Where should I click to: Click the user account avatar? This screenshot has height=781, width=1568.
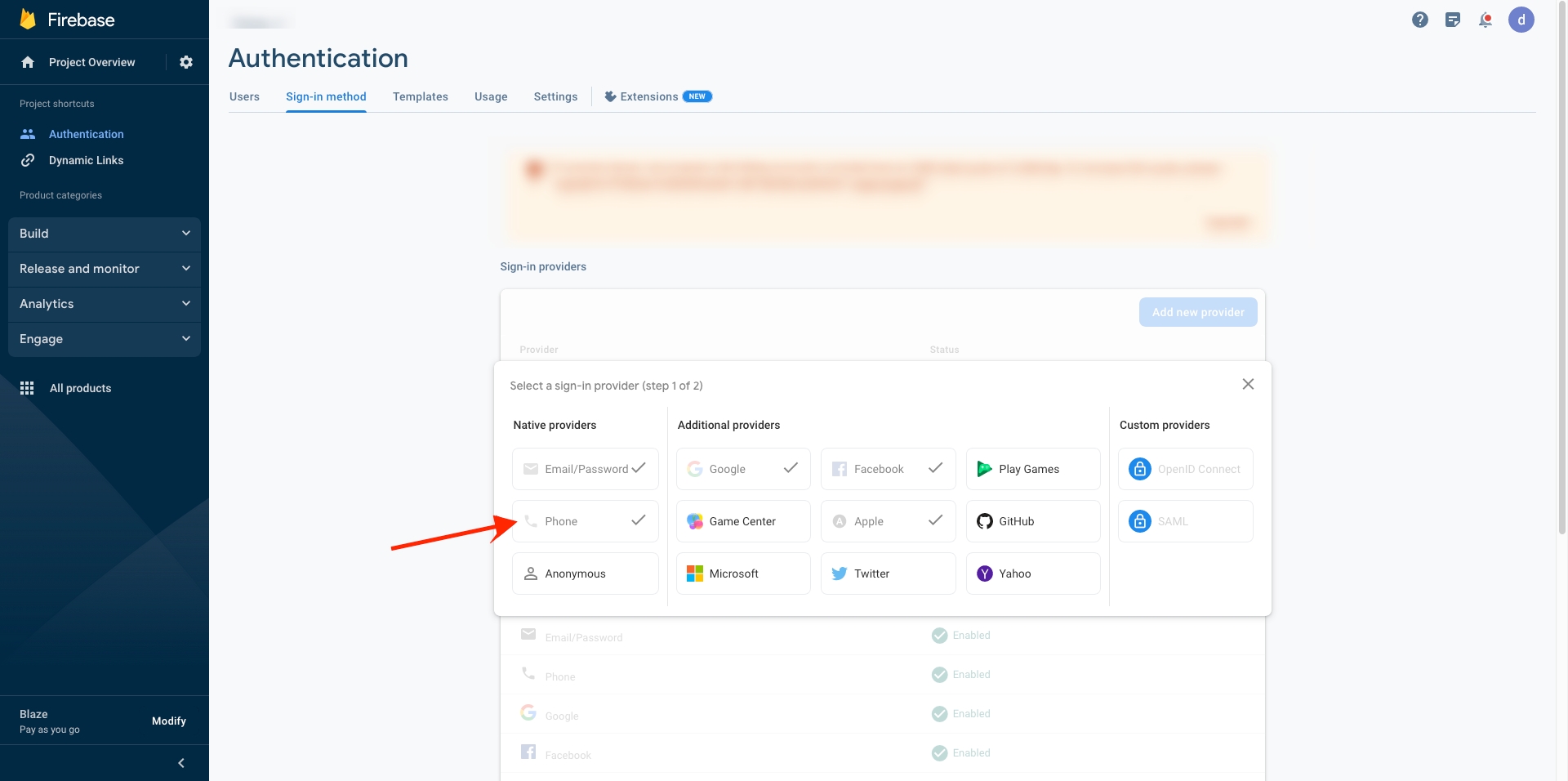tap(1521, 20)
